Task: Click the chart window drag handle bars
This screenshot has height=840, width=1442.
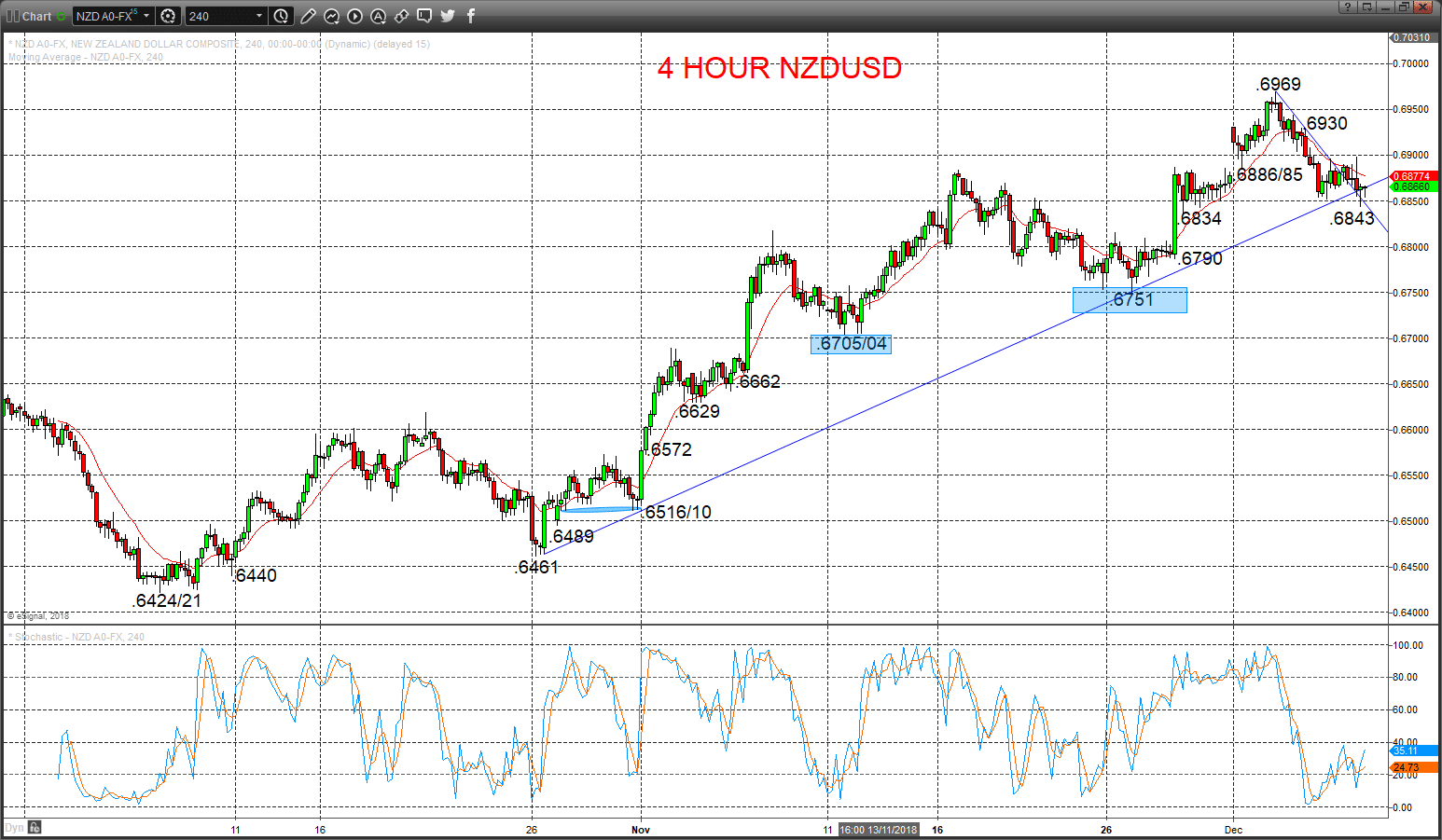Action: click(12, 16)
